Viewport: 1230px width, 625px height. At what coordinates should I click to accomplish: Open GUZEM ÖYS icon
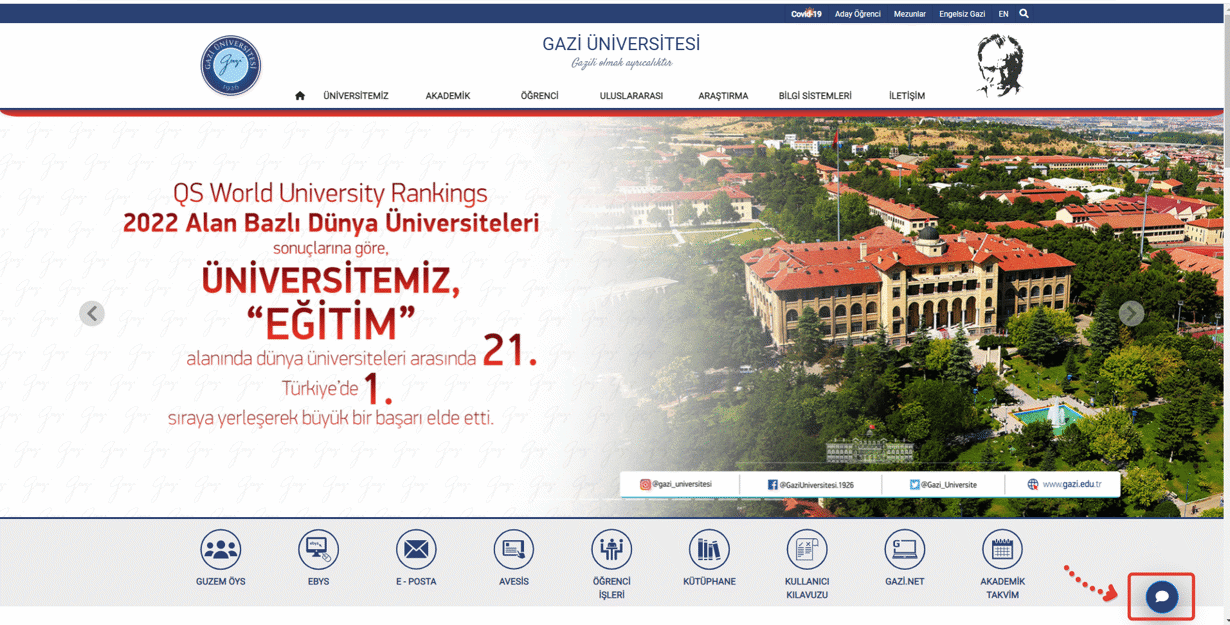tap(221, 549)
